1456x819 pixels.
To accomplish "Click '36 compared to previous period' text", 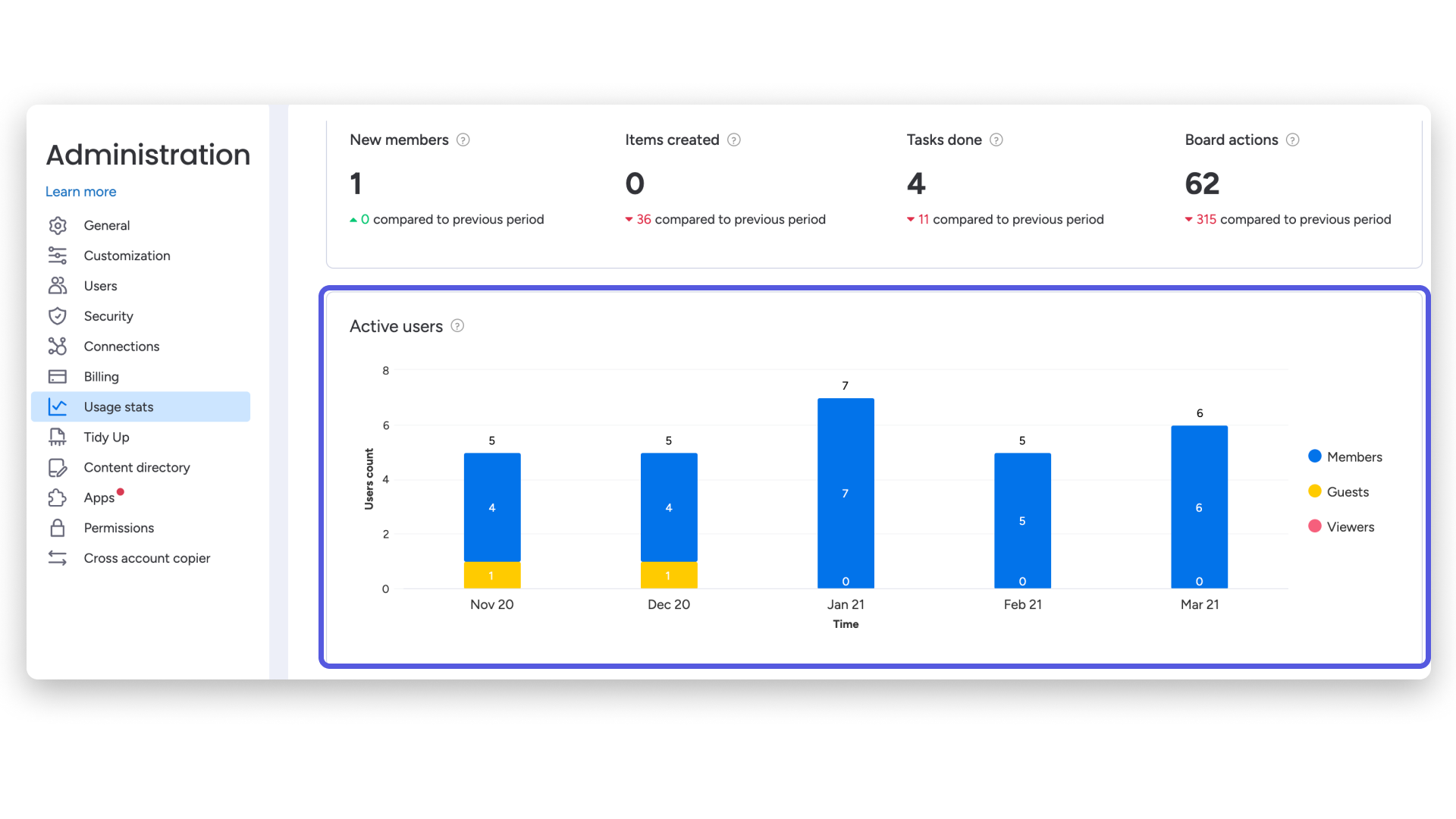I will click(x=731, y=219).
